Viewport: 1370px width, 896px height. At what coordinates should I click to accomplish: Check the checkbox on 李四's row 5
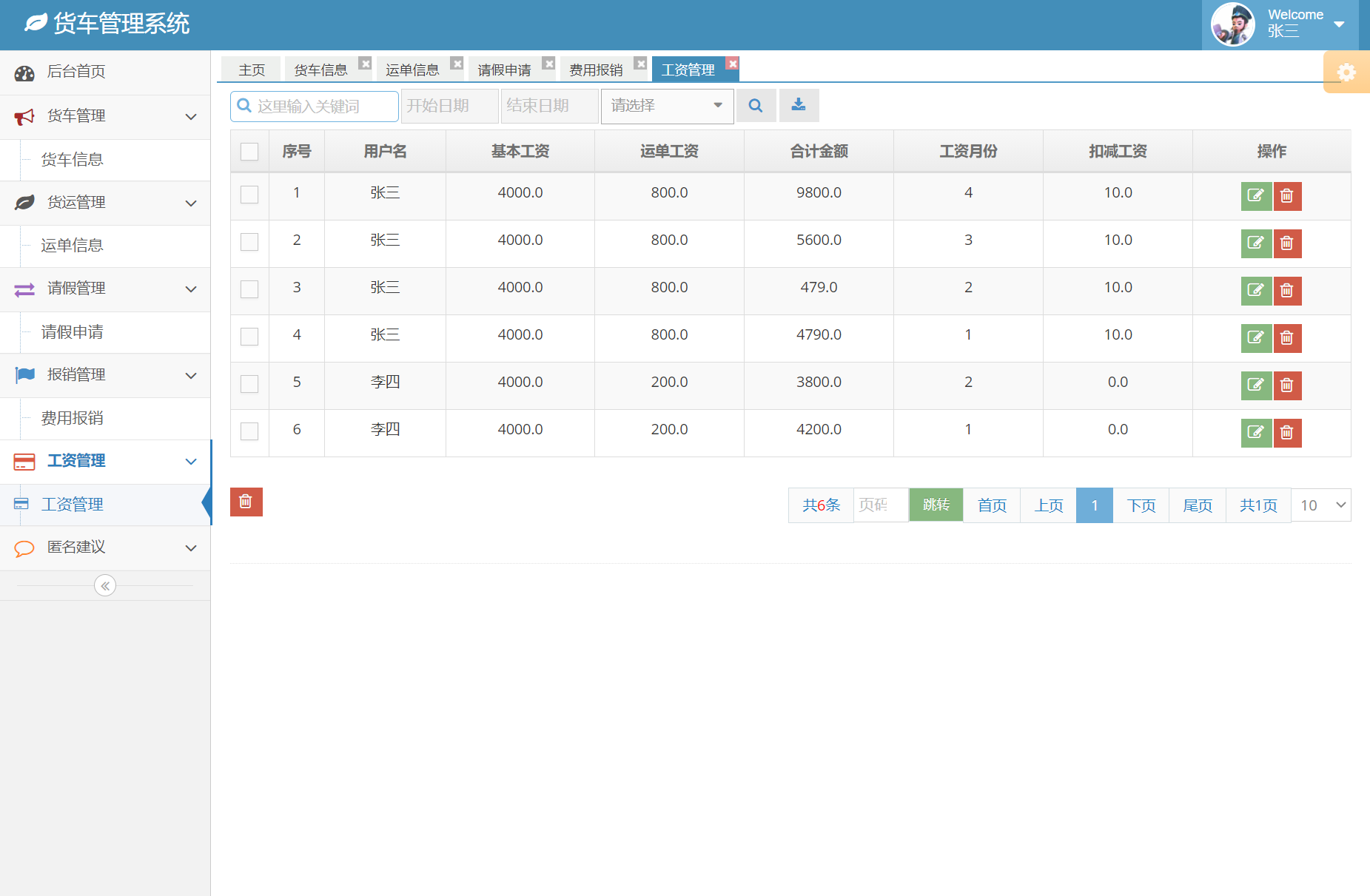pyautogui.click(x=249, y=385)
